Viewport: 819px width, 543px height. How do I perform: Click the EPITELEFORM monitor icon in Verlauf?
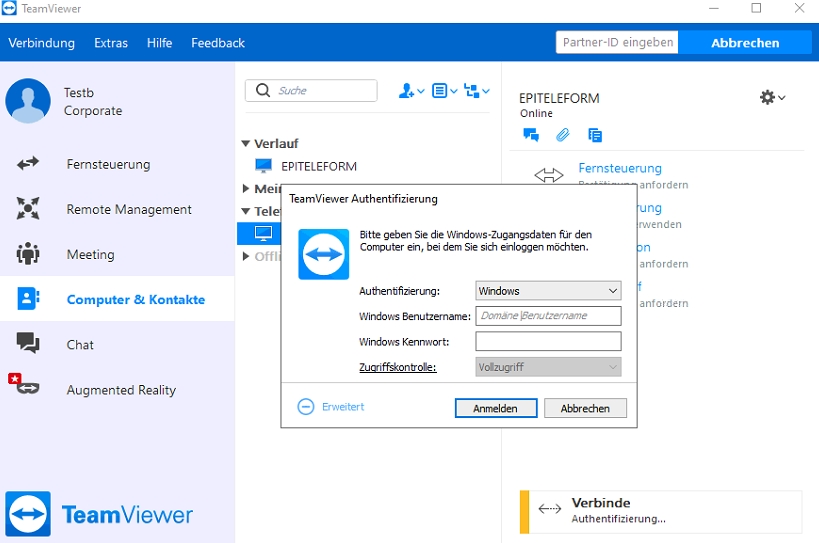(x=263, y=166)
